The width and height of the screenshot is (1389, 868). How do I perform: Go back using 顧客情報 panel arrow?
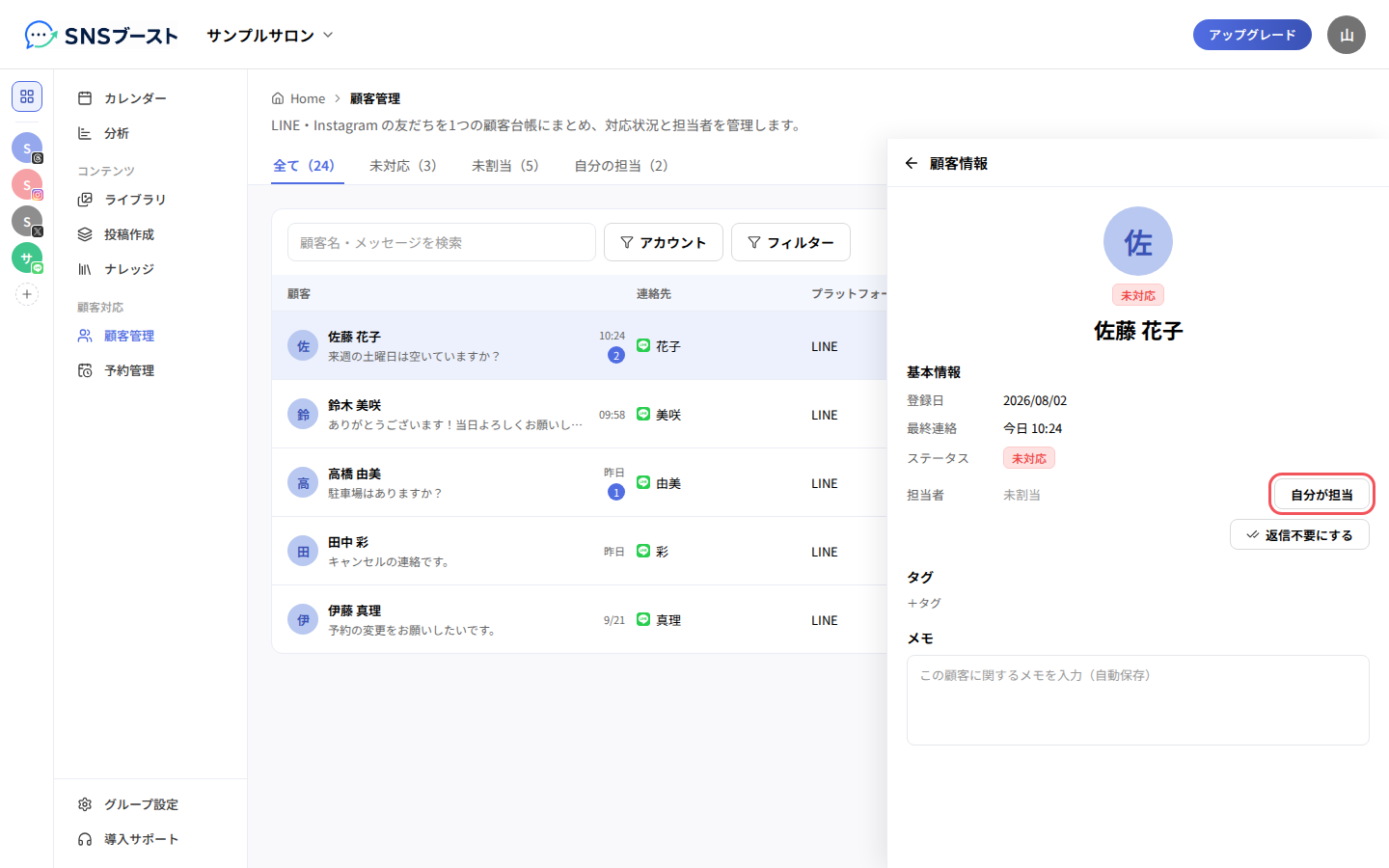pyautogui.click(x=912, y=163)
